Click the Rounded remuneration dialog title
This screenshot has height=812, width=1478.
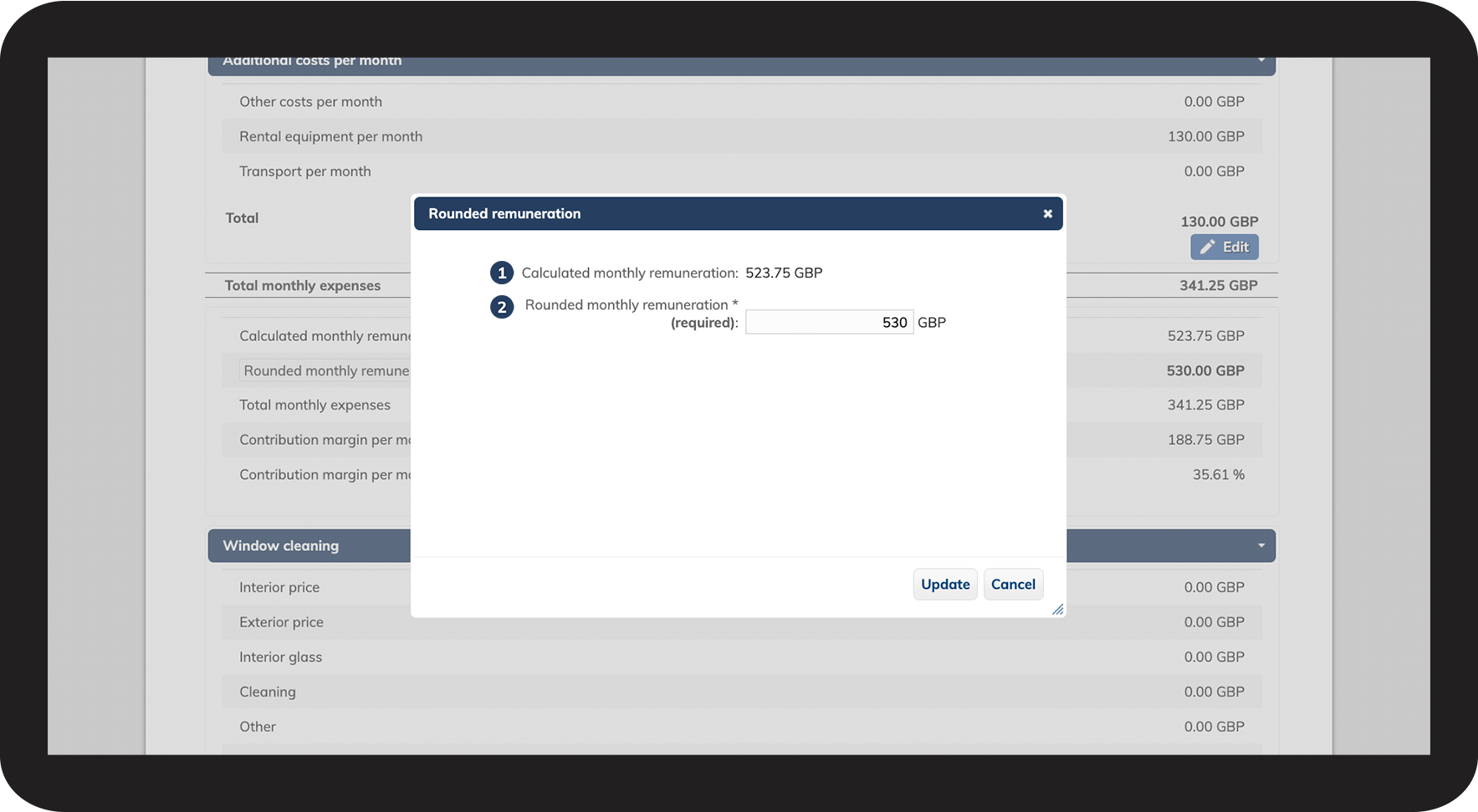tap(504, 214)
